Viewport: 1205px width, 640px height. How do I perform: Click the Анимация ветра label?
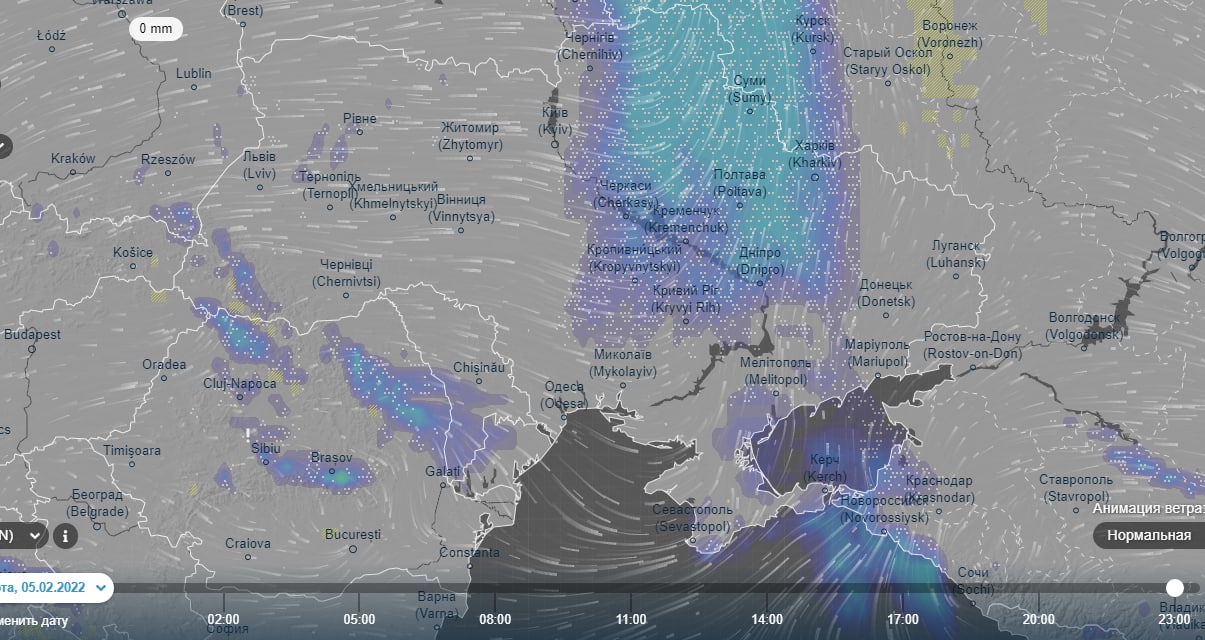point(1148,508)
